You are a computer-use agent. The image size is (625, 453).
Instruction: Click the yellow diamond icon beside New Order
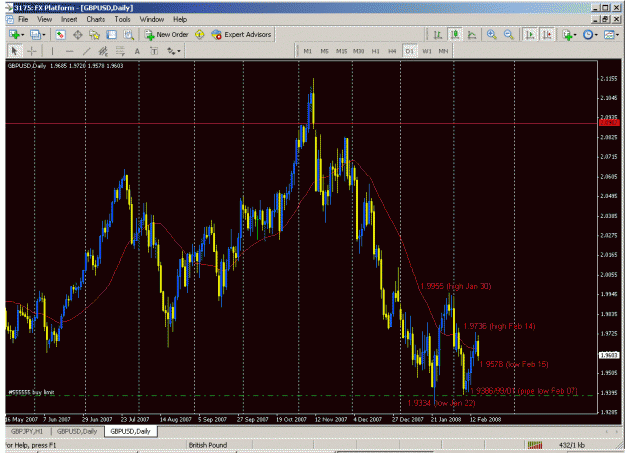pos(200,35)
